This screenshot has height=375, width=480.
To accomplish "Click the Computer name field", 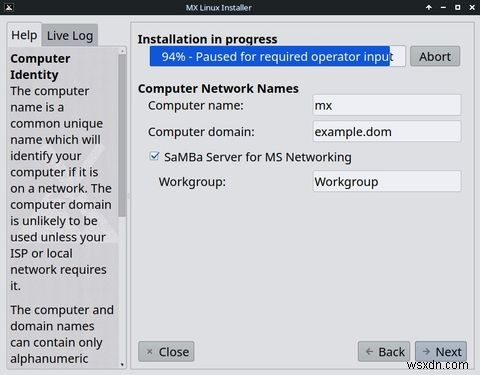I will point(387,105).
